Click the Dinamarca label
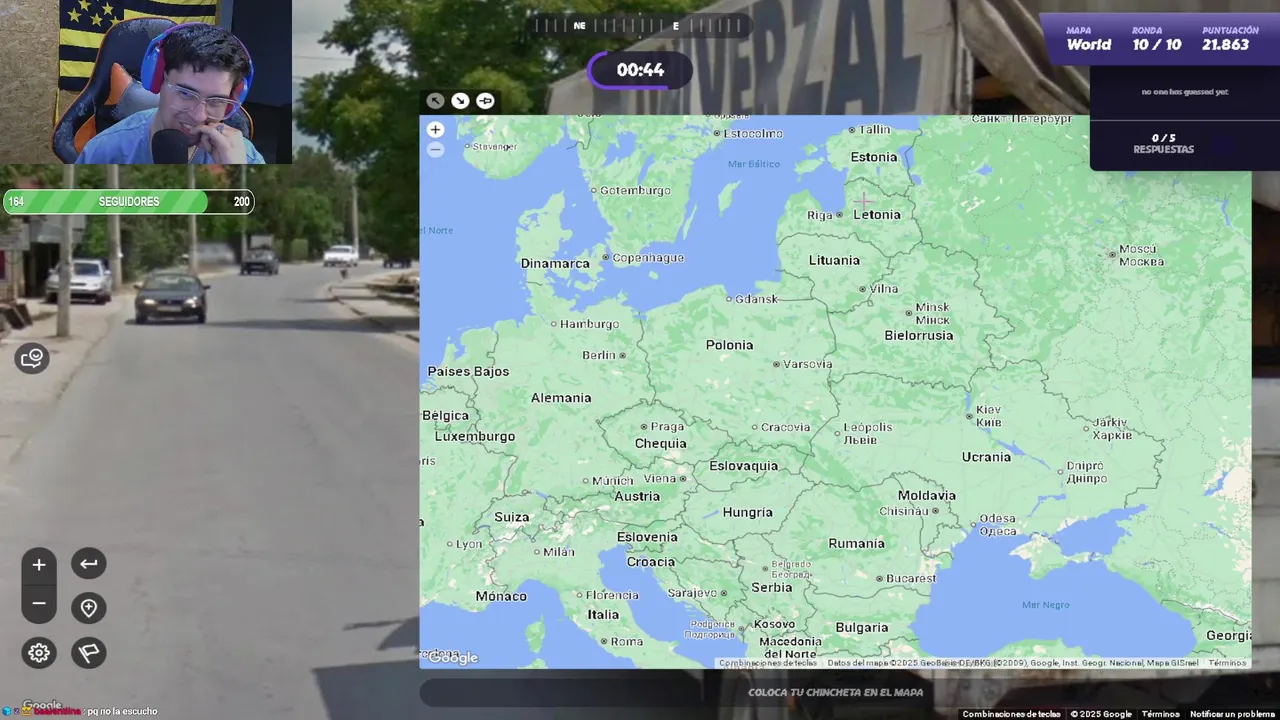1280x720 pixels. [x=555, y=264]
